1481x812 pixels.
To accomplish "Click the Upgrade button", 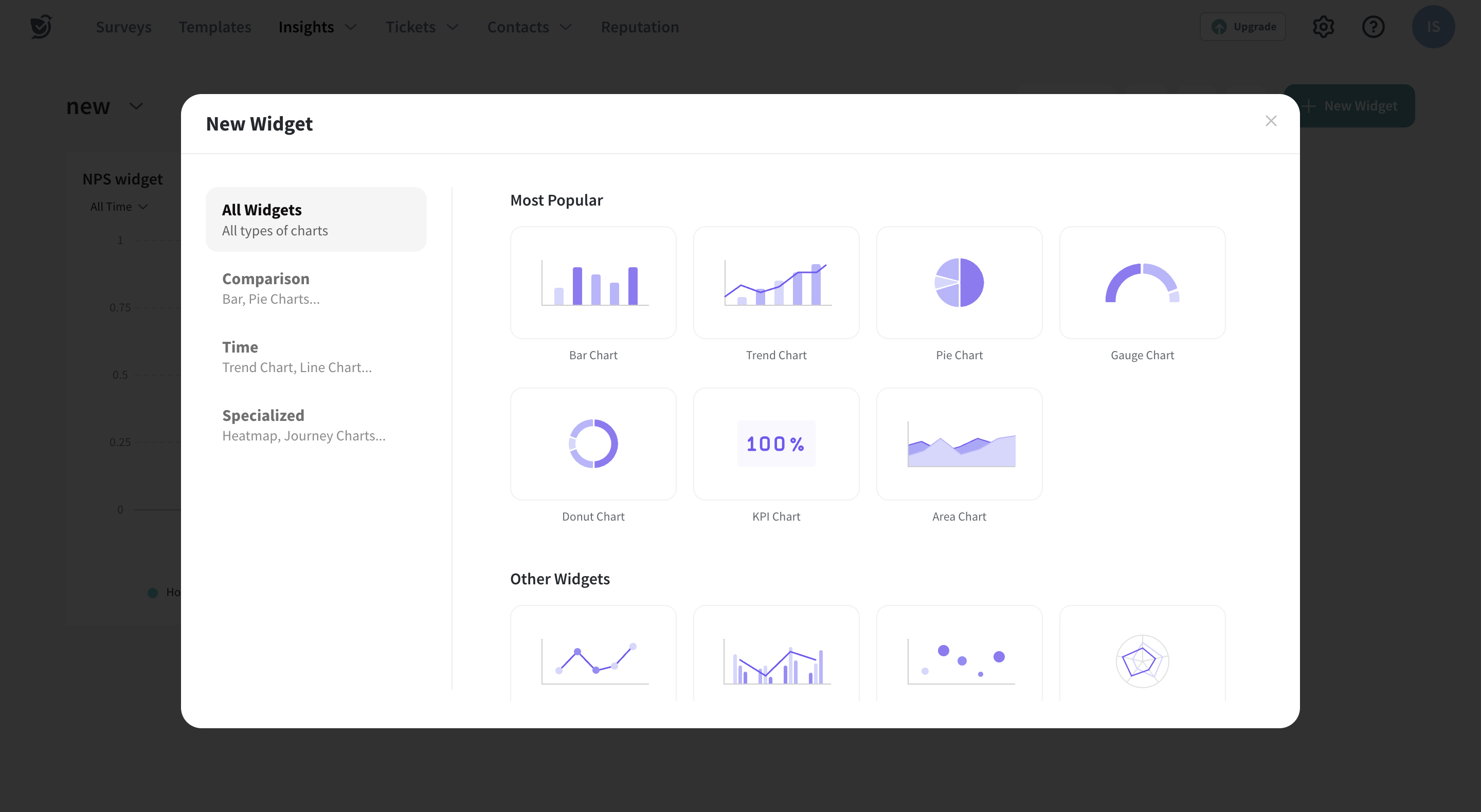I will [1242, 27].
